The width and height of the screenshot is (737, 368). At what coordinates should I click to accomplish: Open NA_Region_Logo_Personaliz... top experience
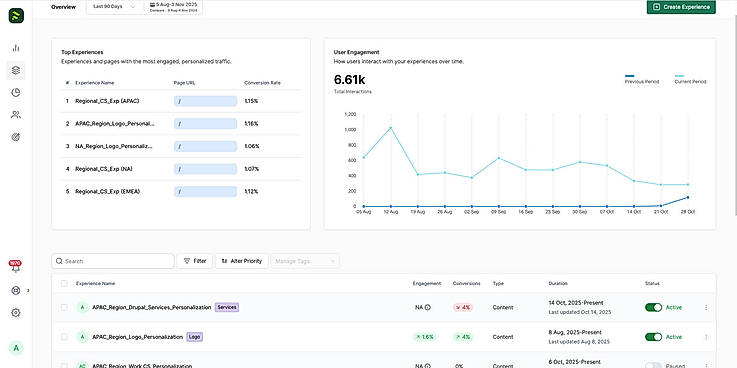(x=114, y=146)
